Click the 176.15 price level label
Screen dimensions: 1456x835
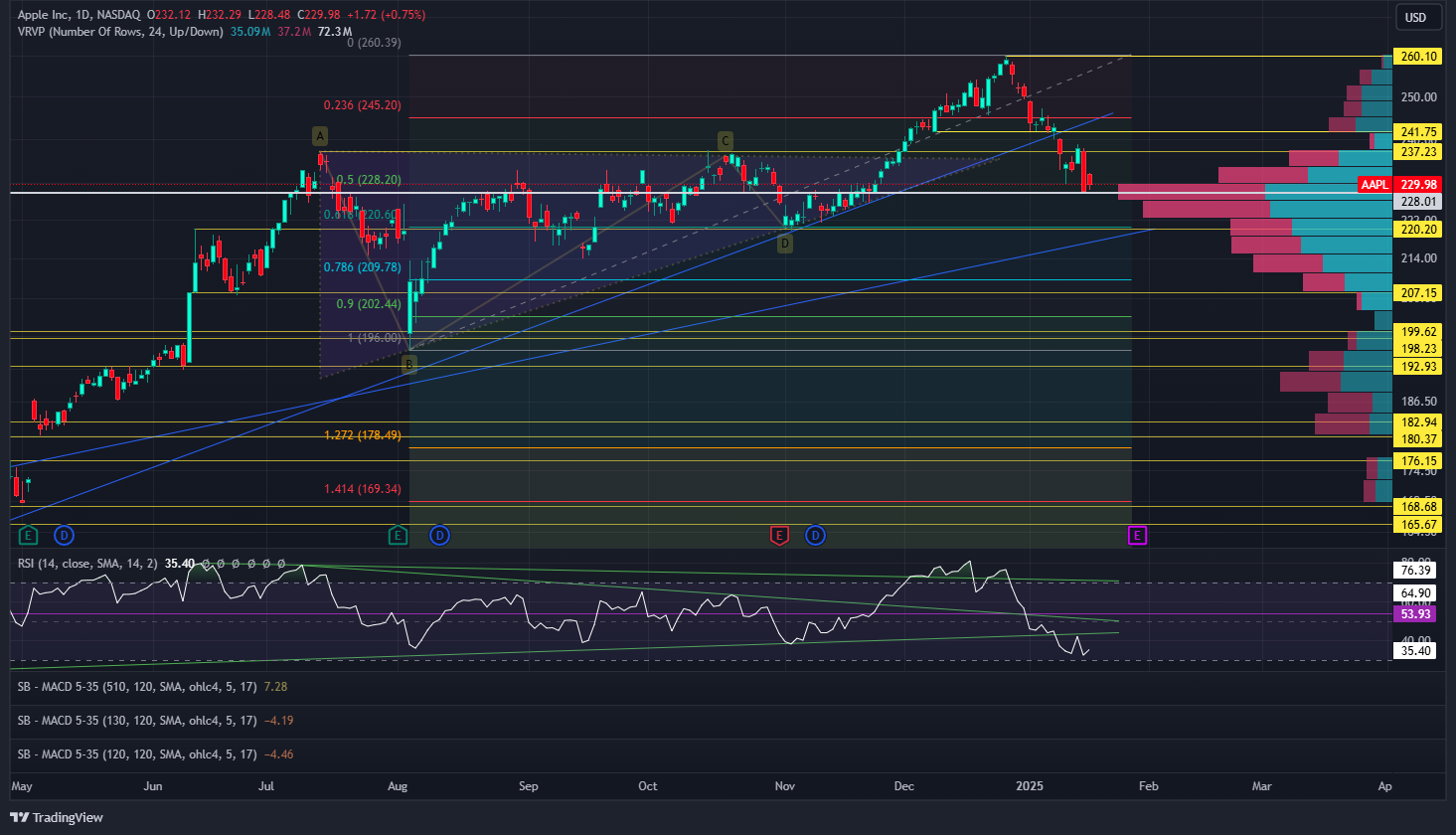[x=1418, y=461]
